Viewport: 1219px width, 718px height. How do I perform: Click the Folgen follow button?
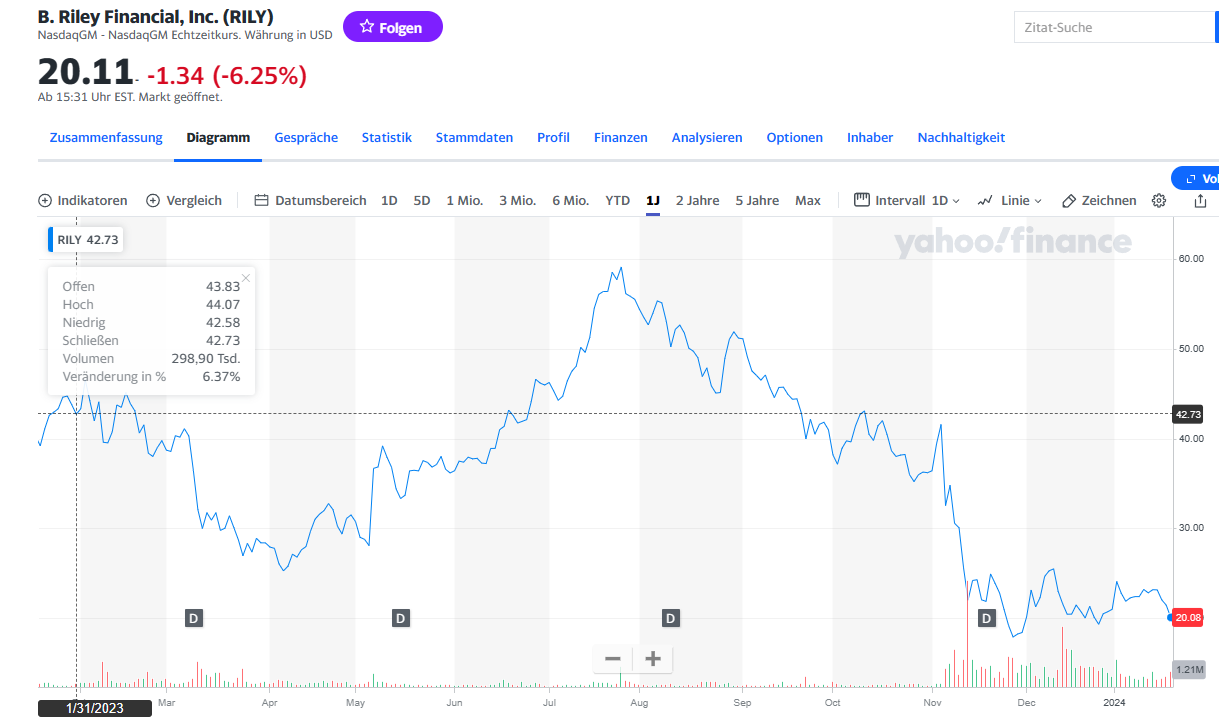tap(392, 27)
